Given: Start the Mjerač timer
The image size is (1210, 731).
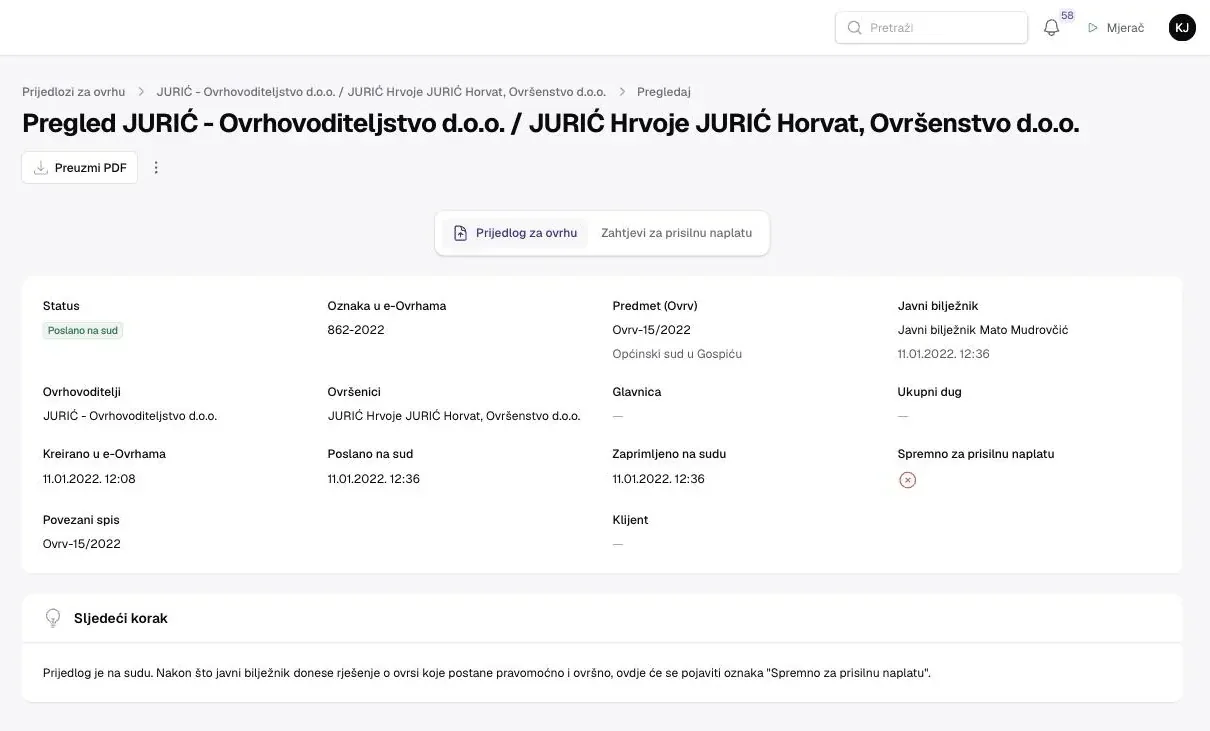Looking at the screenshot, I should coord(1116,28).
